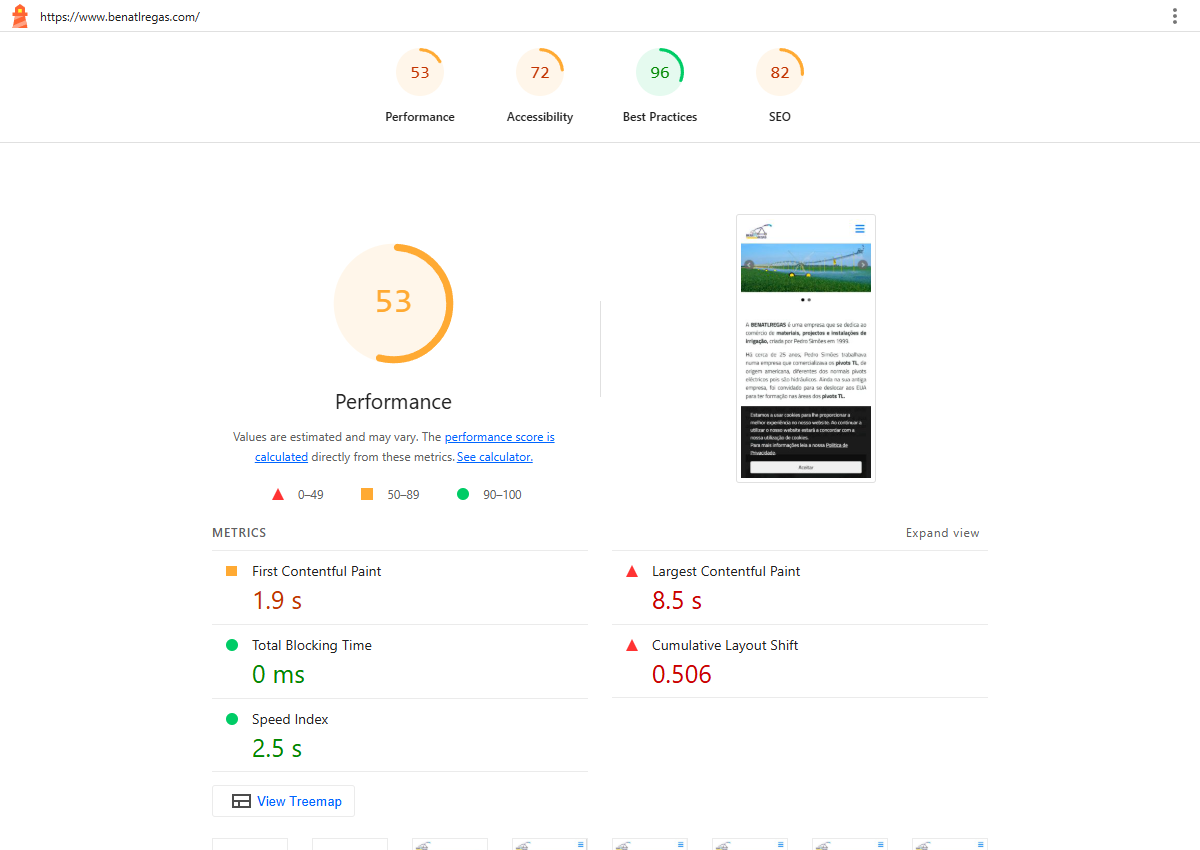
Task: Click the '0 ms' Total Blocking Time value
Action: pyautogui.click(x=278, y=674)
